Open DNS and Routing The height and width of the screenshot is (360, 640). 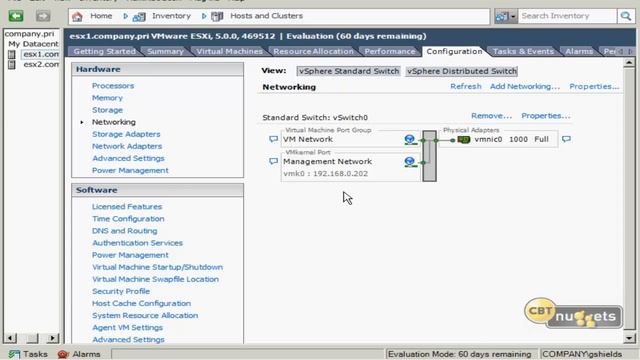(124, 231)
